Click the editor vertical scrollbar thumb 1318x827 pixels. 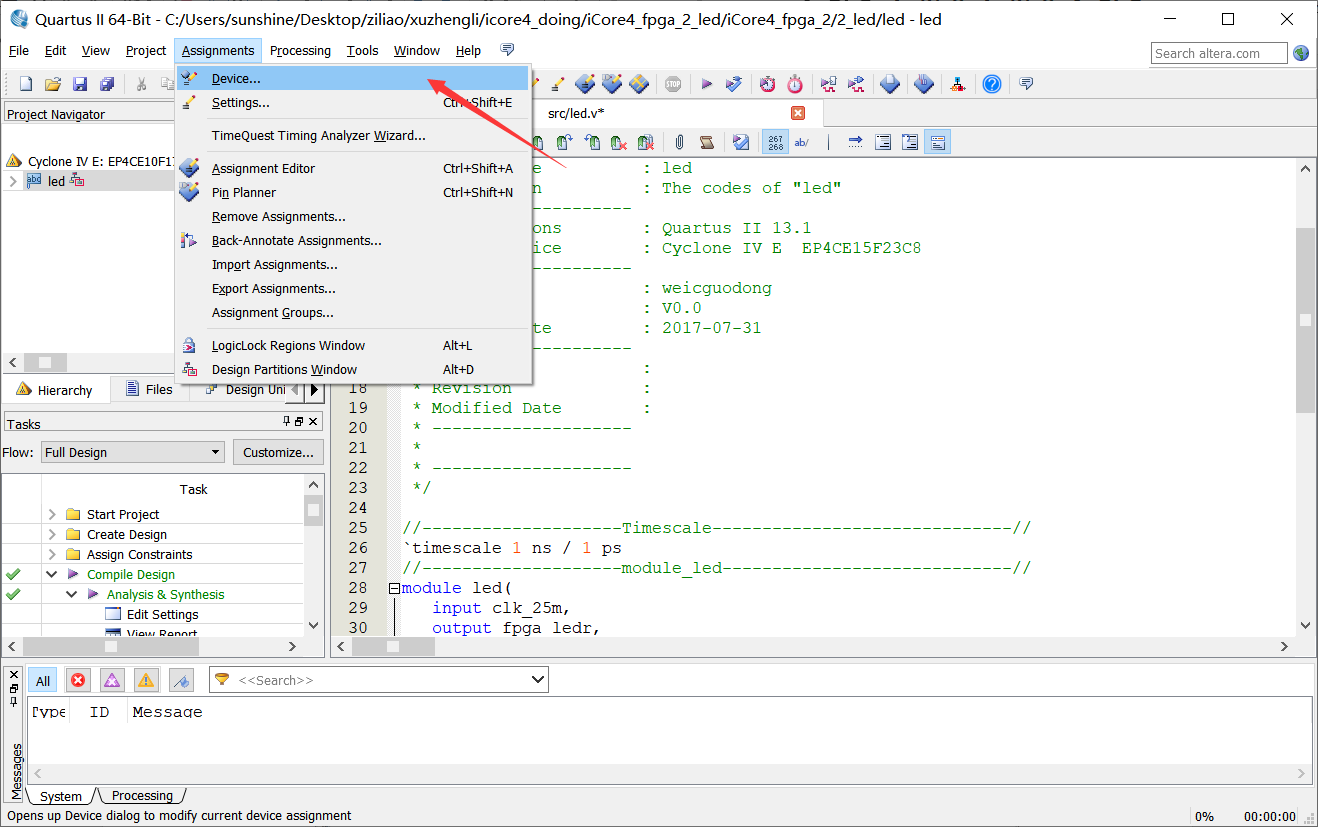[1305, 320]
